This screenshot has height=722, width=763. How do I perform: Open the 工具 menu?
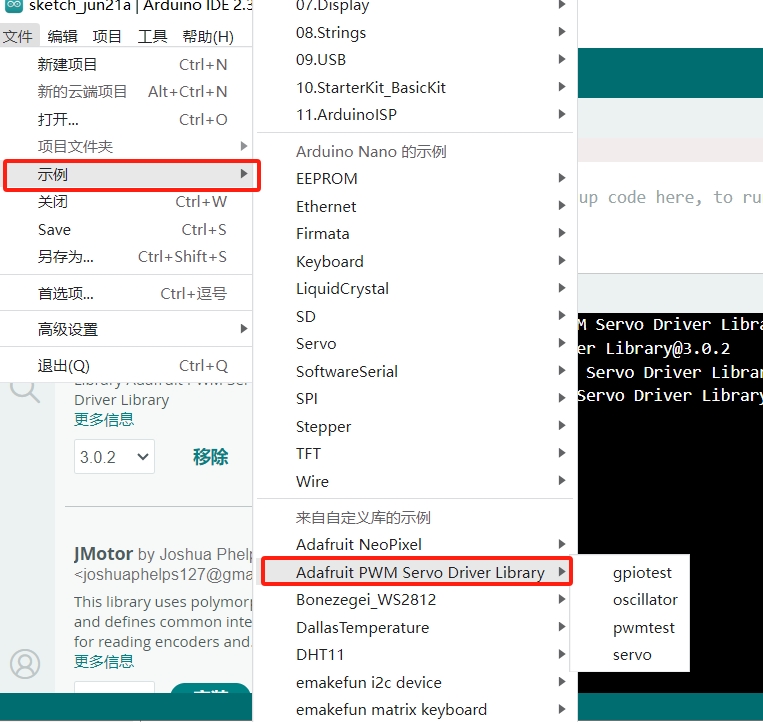[x=152, y=37]
